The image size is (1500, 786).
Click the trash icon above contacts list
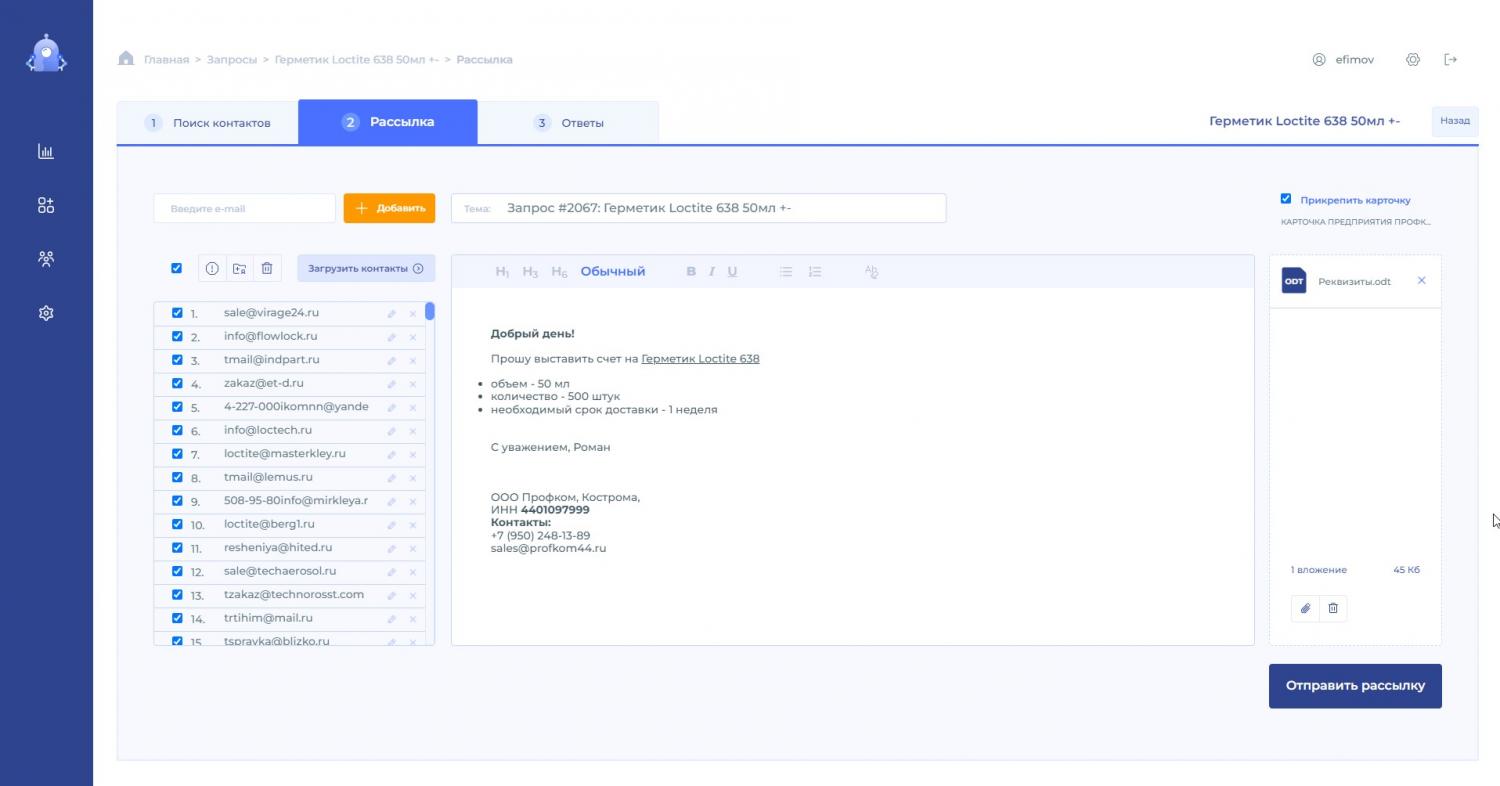267,268
